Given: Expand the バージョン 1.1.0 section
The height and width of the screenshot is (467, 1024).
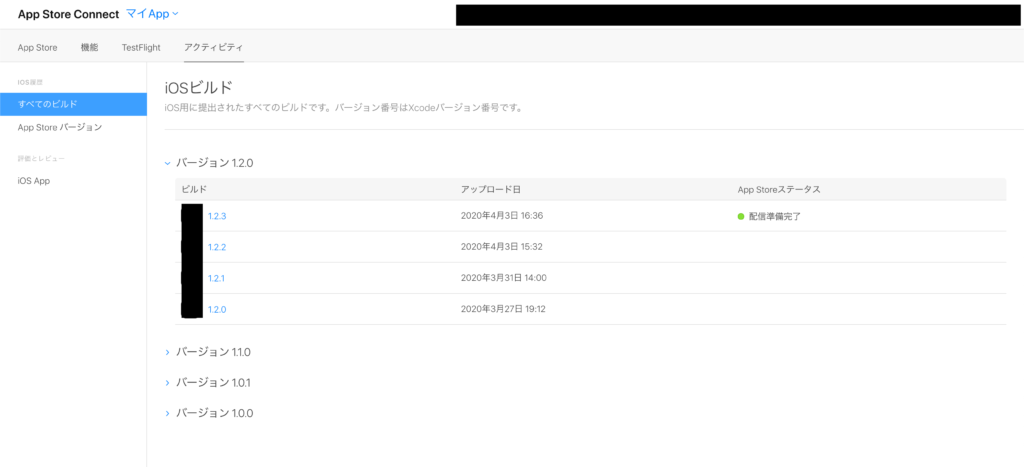Looking at the screenshot, I should pyautogui.click(x=168, y=352).
